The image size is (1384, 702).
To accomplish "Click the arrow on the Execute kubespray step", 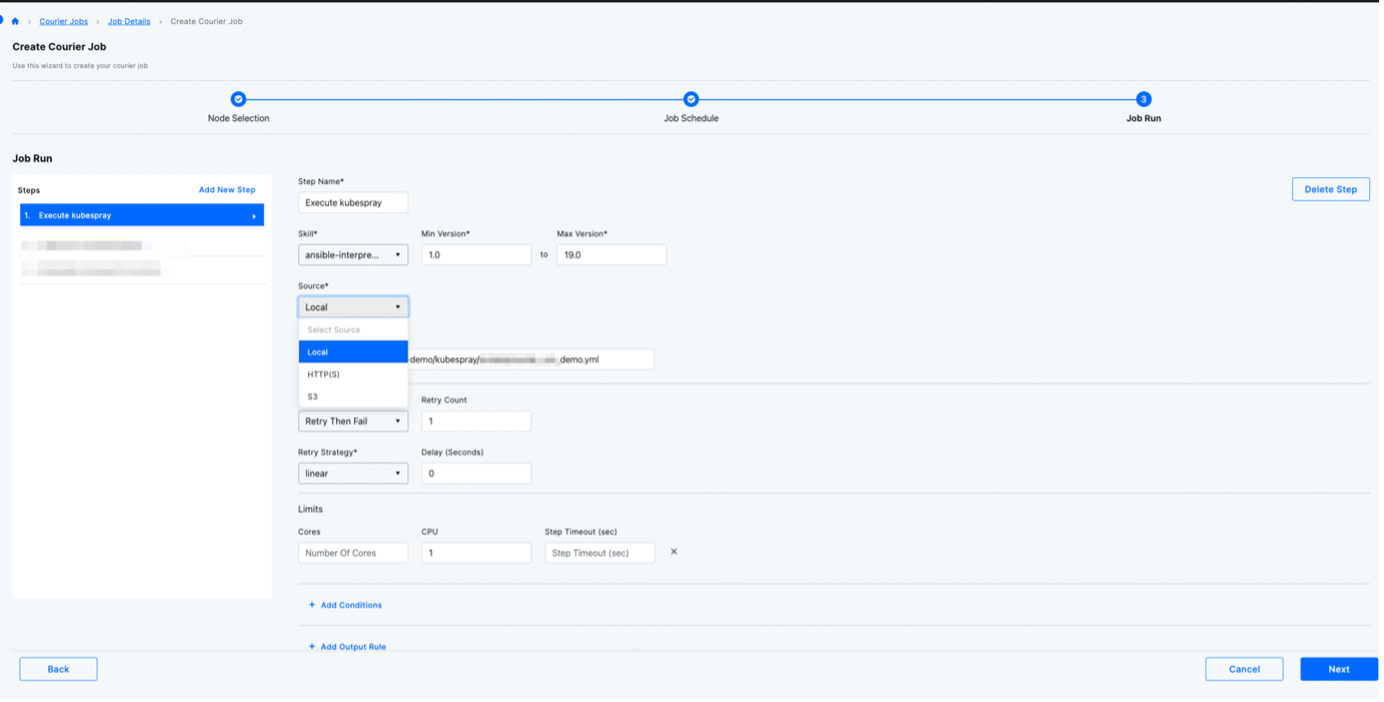I will click(x=255, y=215).
